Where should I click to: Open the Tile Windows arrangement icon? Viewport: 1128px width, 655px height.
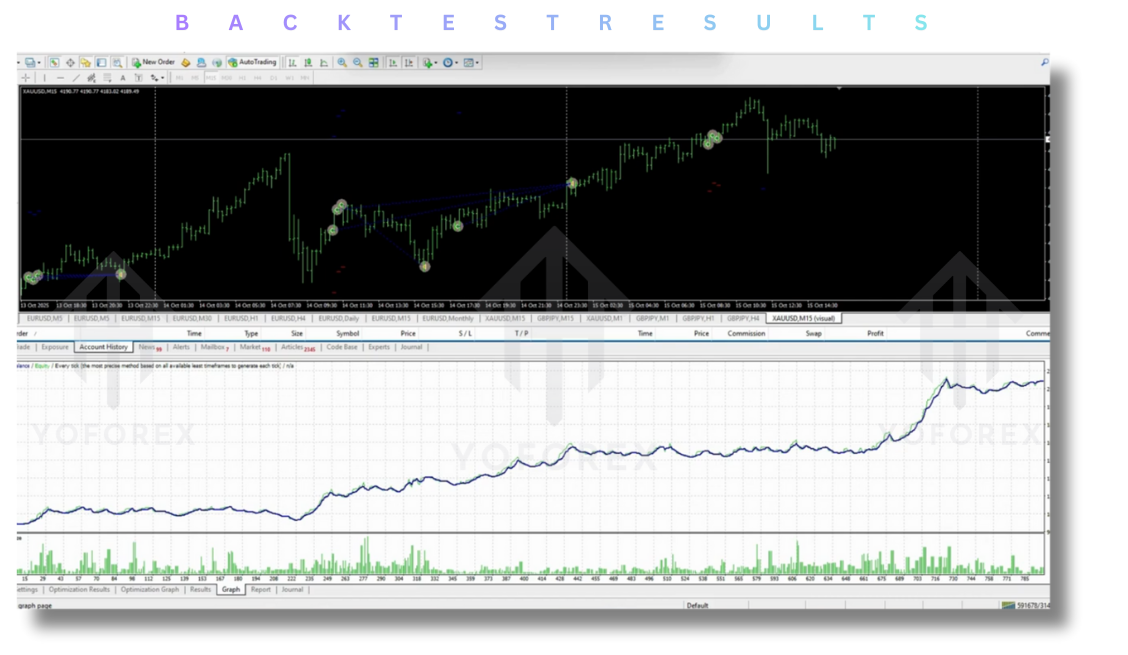pyautogui.click(x=374, y=61)
